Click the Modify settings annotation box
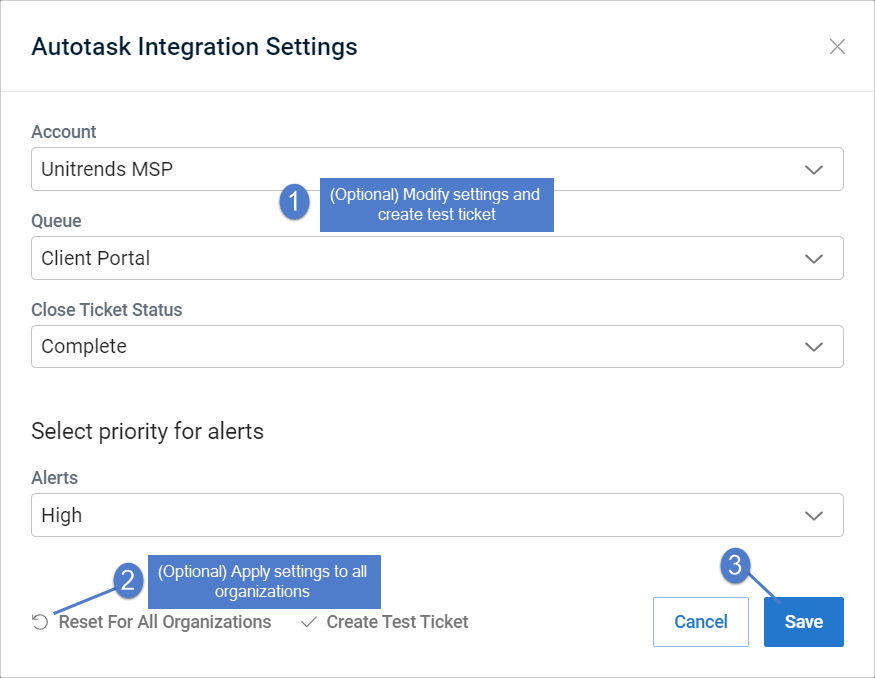This screenshot has height=678, width=875. 436,205
